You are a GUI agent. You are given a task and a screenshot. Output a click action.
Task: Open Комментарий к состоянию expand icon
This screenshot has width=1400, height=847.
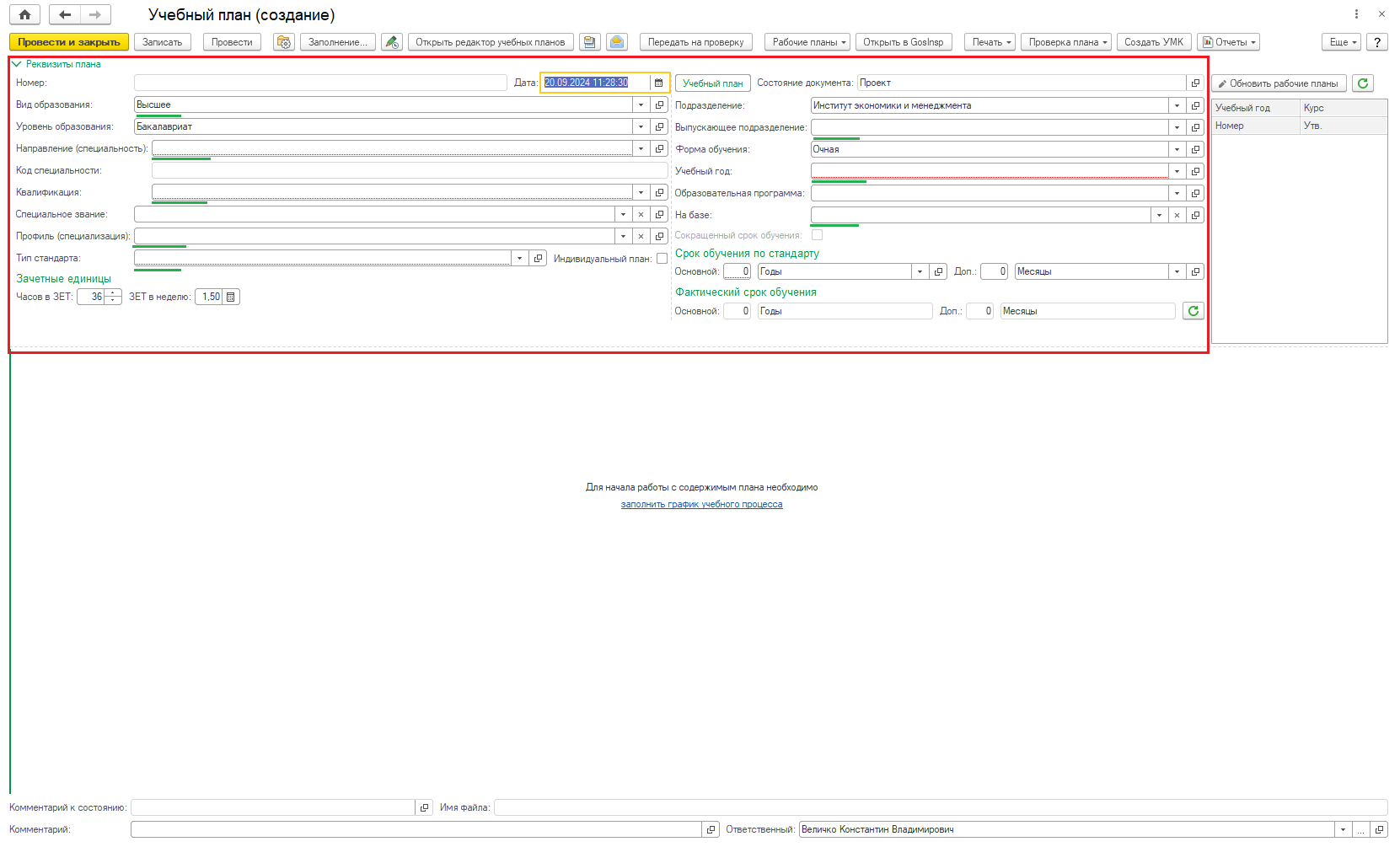424,807
